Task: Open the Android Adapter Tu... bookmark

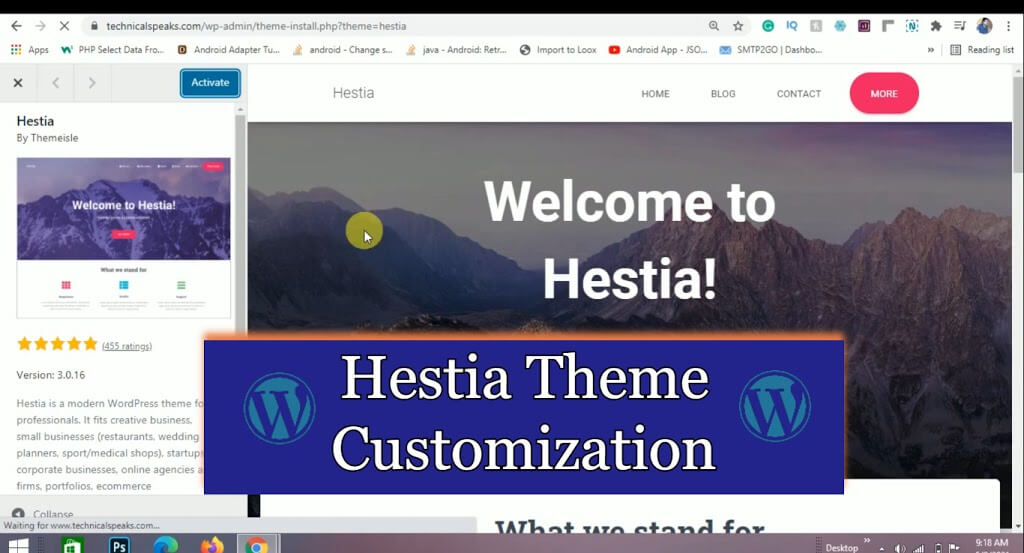Action: 229,50
